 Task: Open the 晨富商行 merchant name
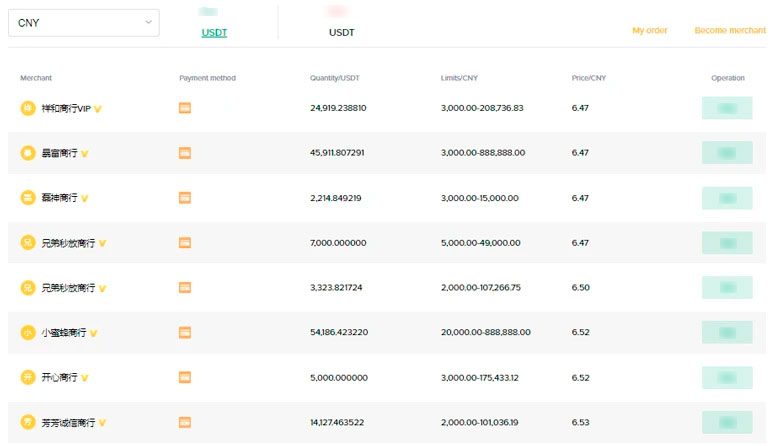58,153
